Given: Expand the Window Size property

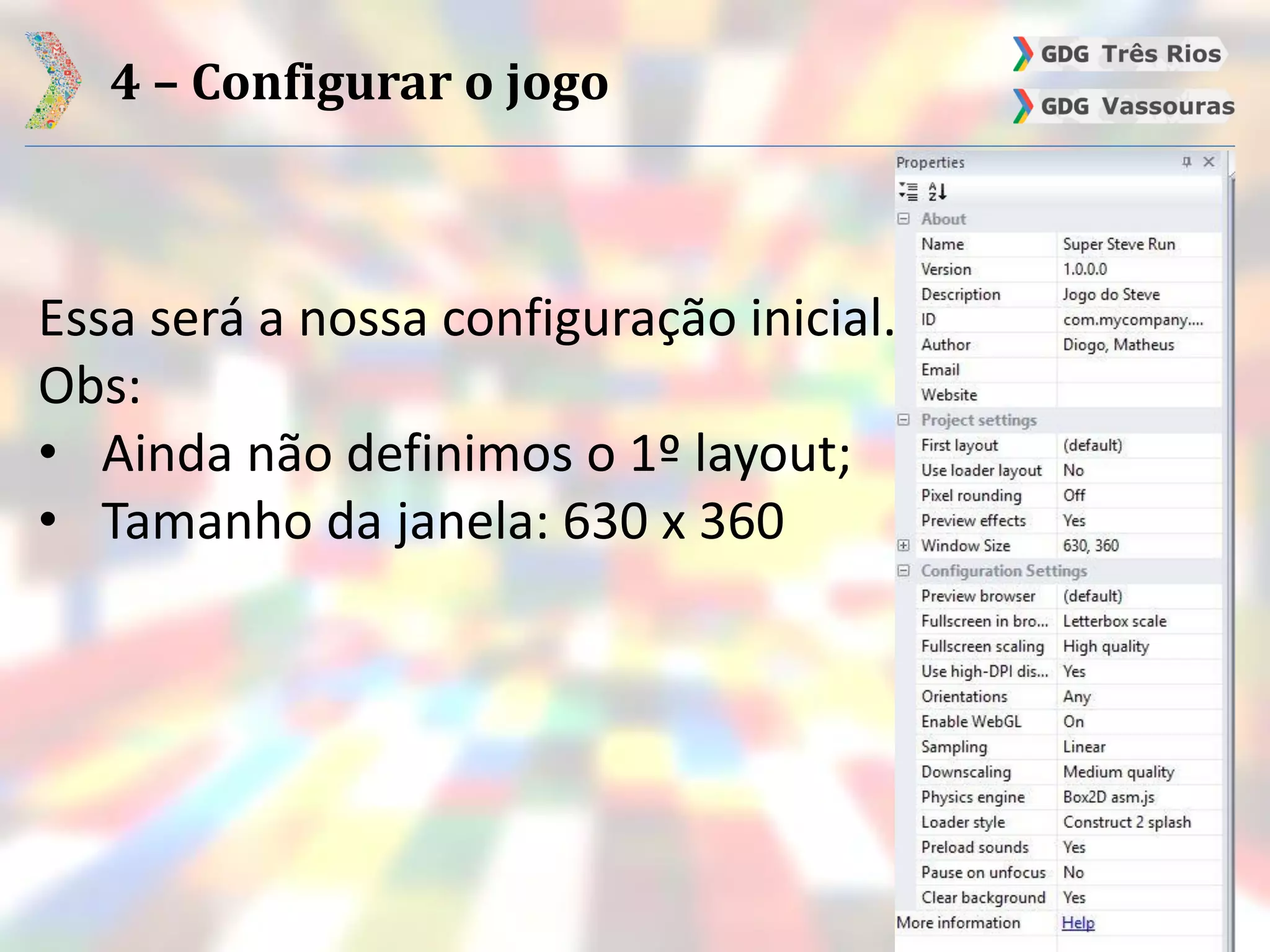Looking at the screenshot, I should coord(904,545).
